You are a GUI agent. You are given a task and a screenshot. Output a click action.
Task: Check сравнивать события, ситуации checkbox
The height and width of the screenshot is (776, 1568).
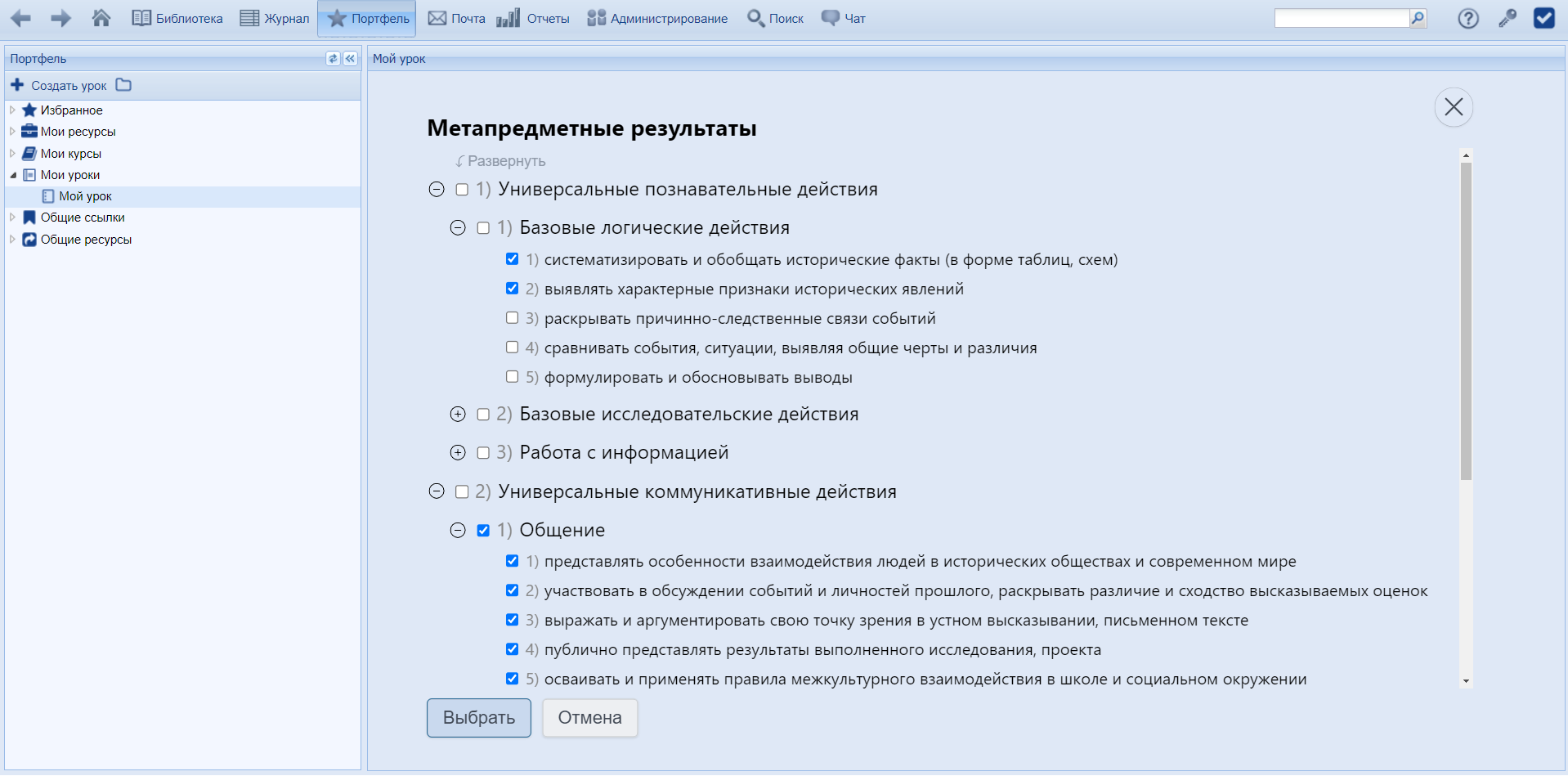pyautogui.click(x=512, y=348)
